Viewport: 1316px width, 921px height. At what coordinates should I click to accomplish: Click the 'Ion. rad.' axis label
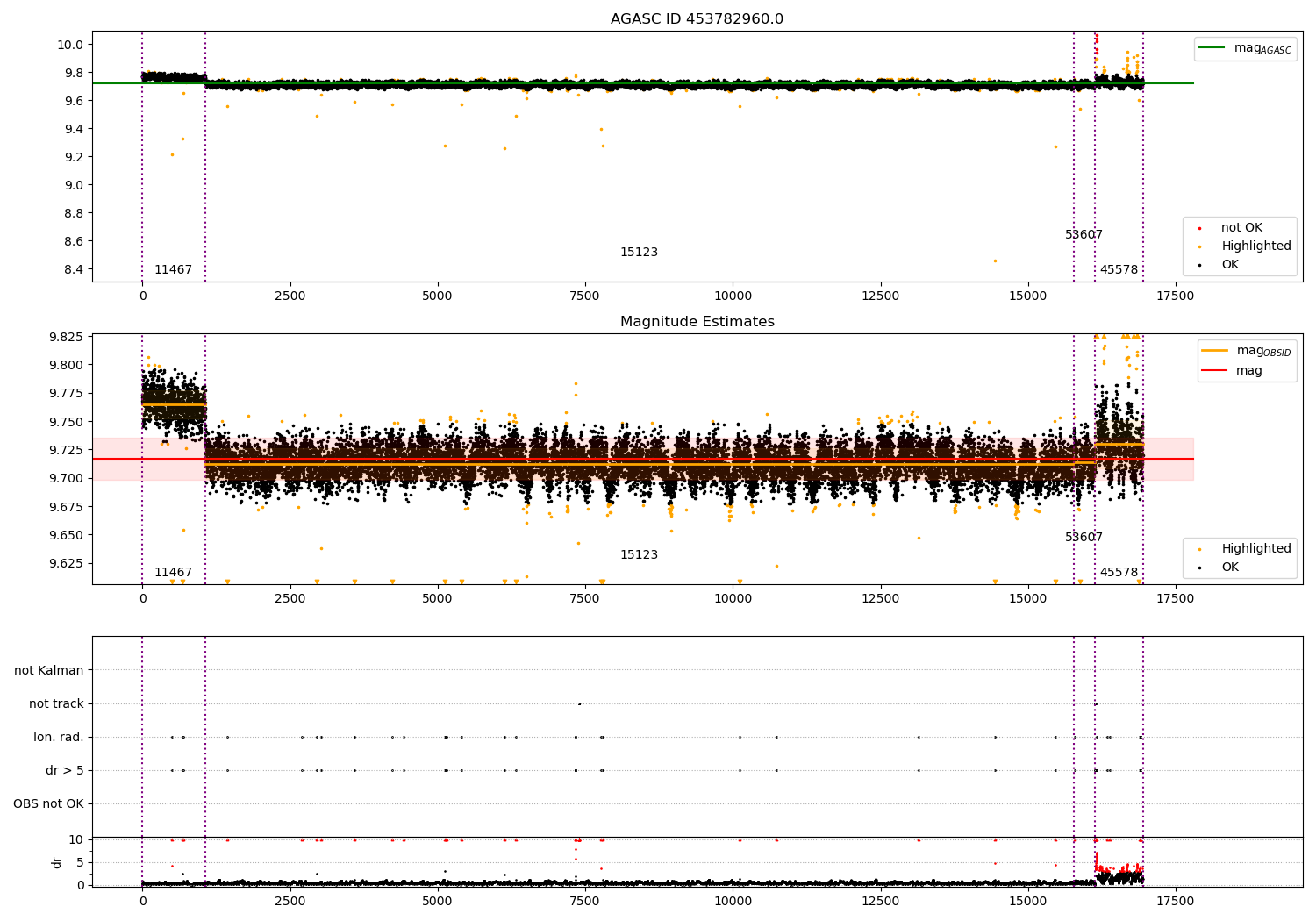[x=59, y=738]
